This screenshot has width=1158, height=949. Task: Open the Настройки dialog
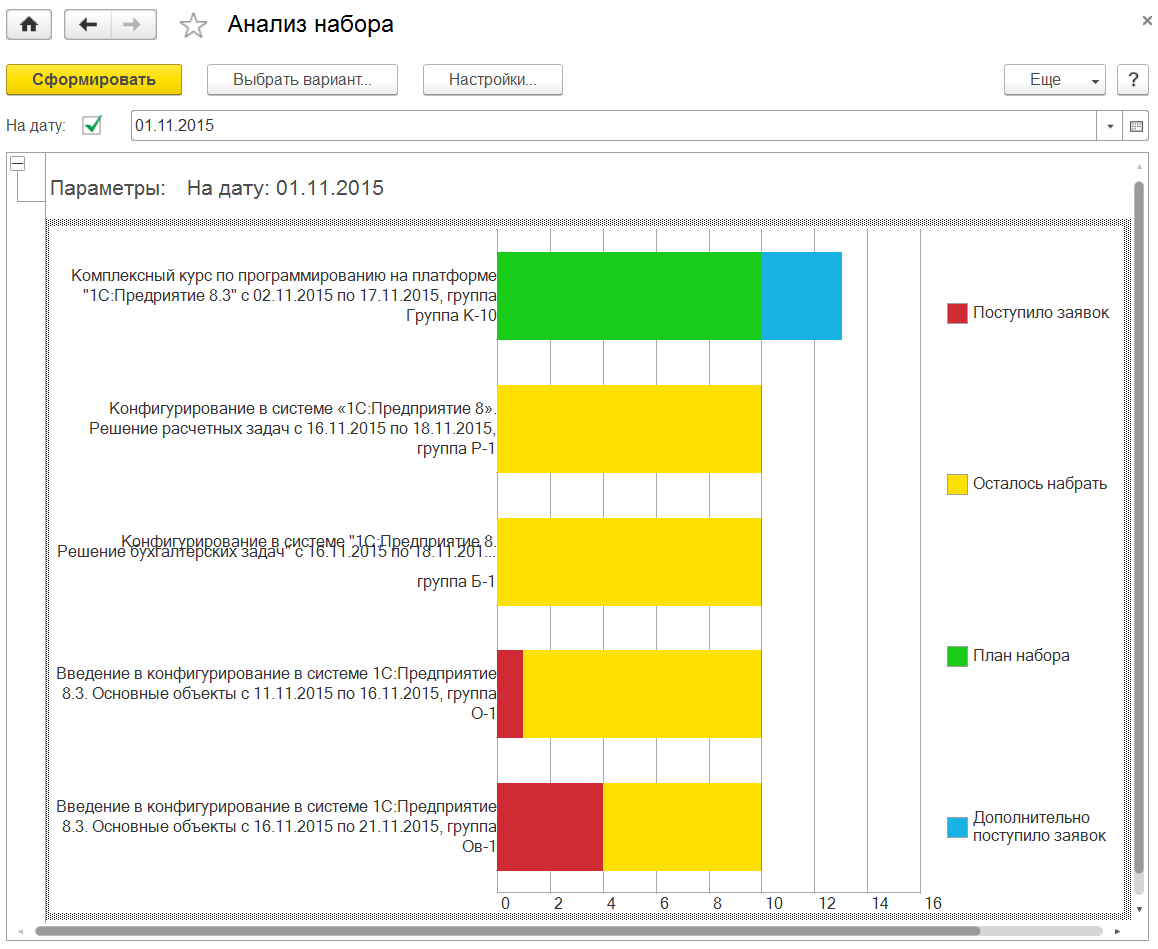[492, 80]
